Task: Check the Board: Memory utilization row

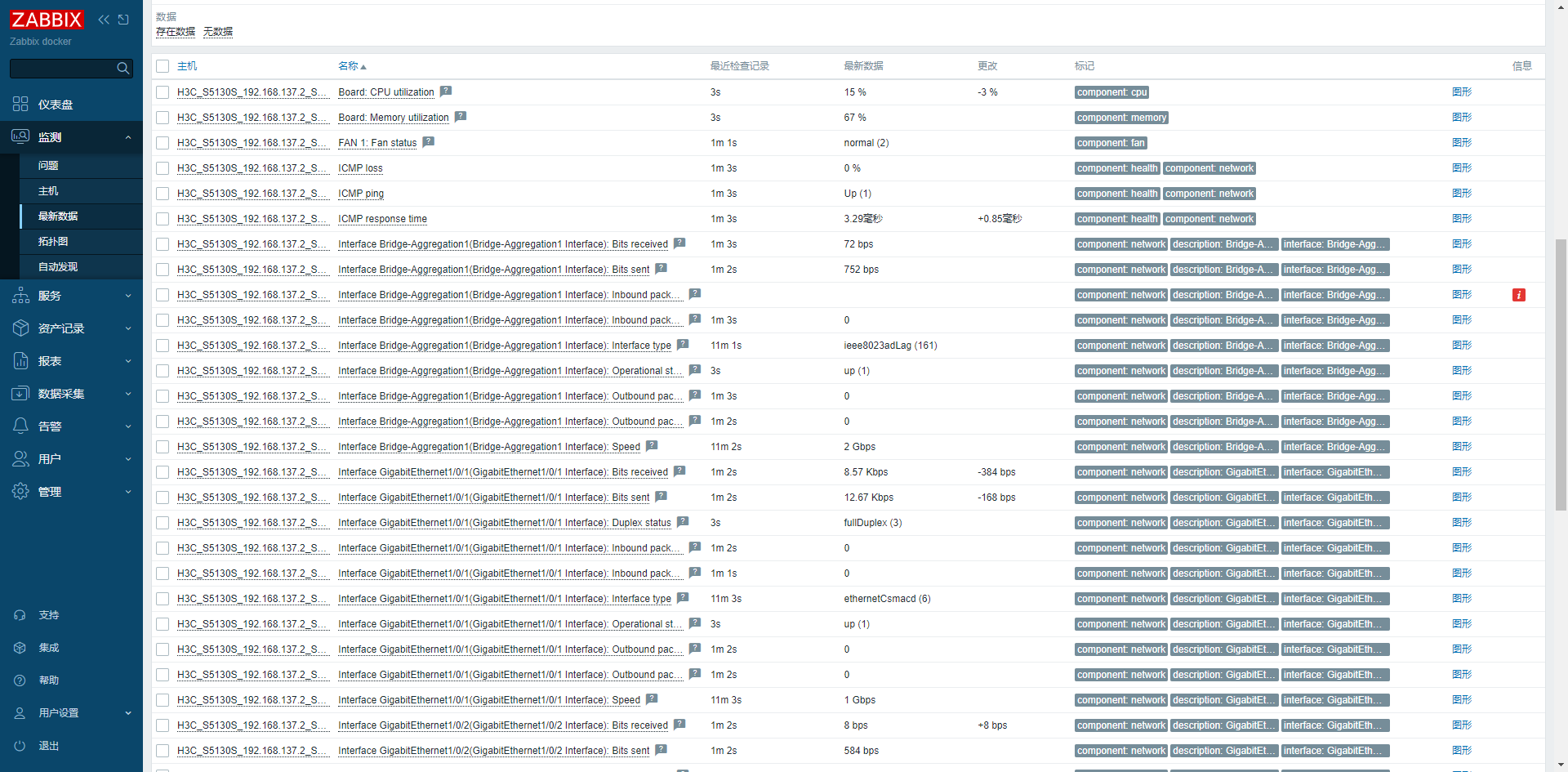Action: (163, 118)
